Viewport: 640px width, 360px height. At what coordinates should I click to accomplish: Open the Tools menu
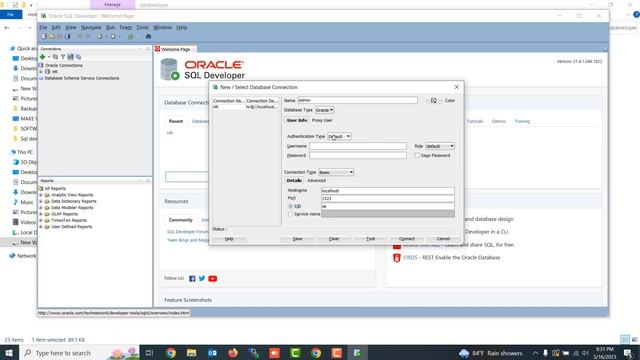pos(142,27)
